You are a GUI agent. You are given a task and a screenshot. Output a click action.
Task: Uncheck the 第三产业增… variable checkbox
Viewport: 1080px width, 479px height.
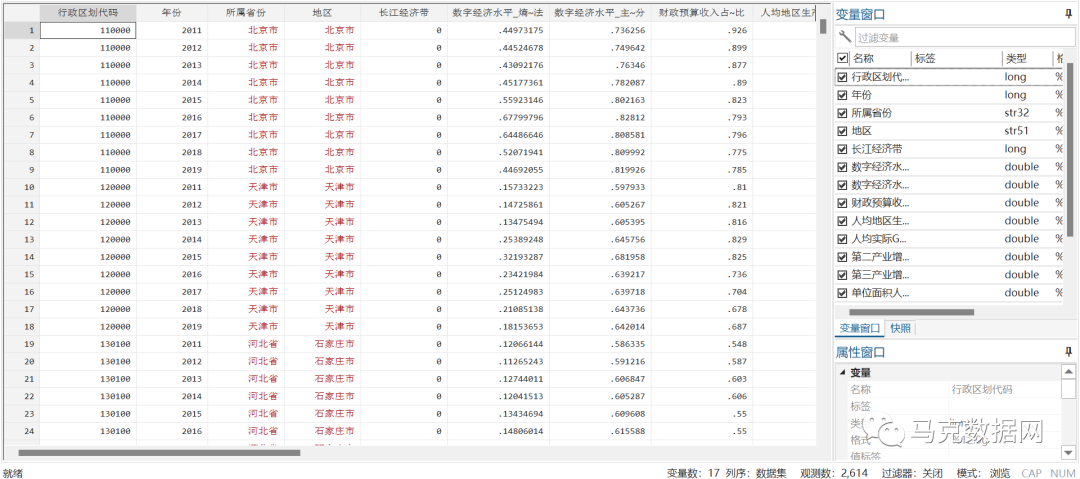[842, 274]
